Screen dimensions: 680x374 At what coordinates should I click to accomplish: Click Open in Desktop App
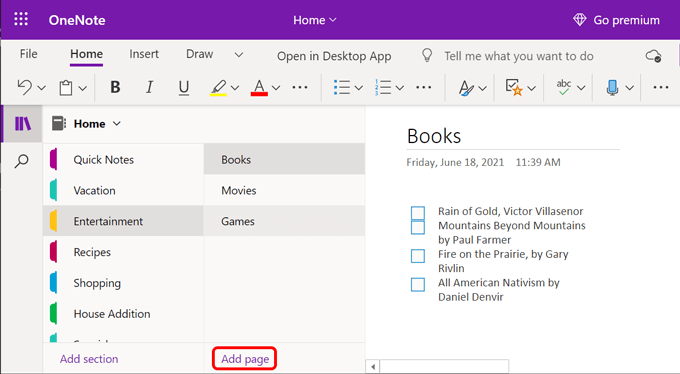(334, 56)
